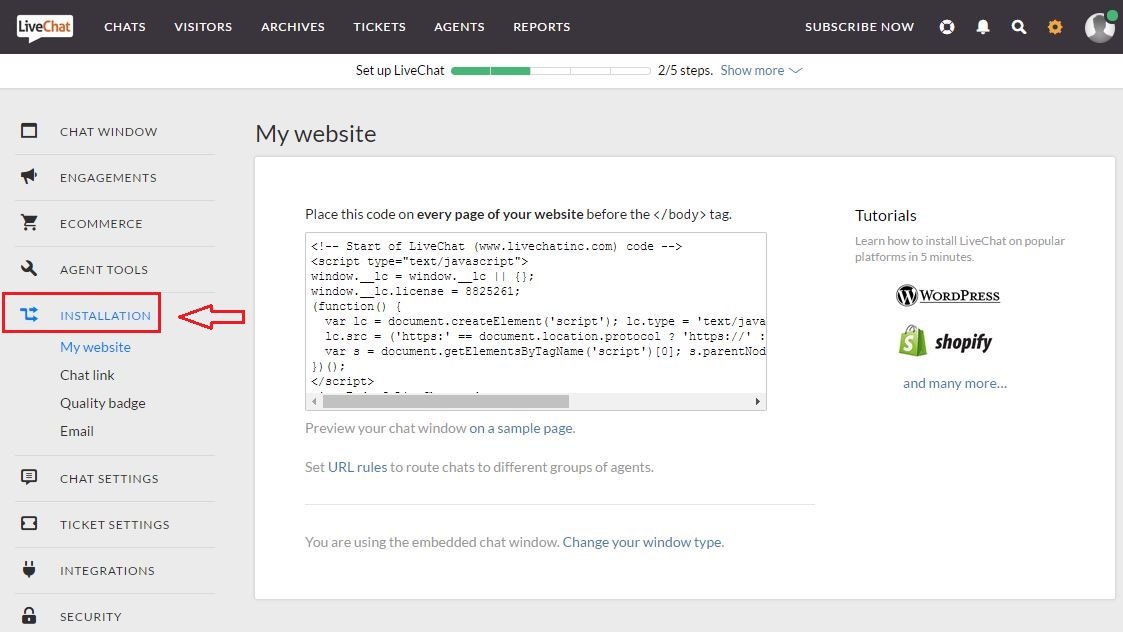Open the Shopify tutorial logo
Image resolution: width=1123 pixels, height=632 pixels.
click(945, 341)
